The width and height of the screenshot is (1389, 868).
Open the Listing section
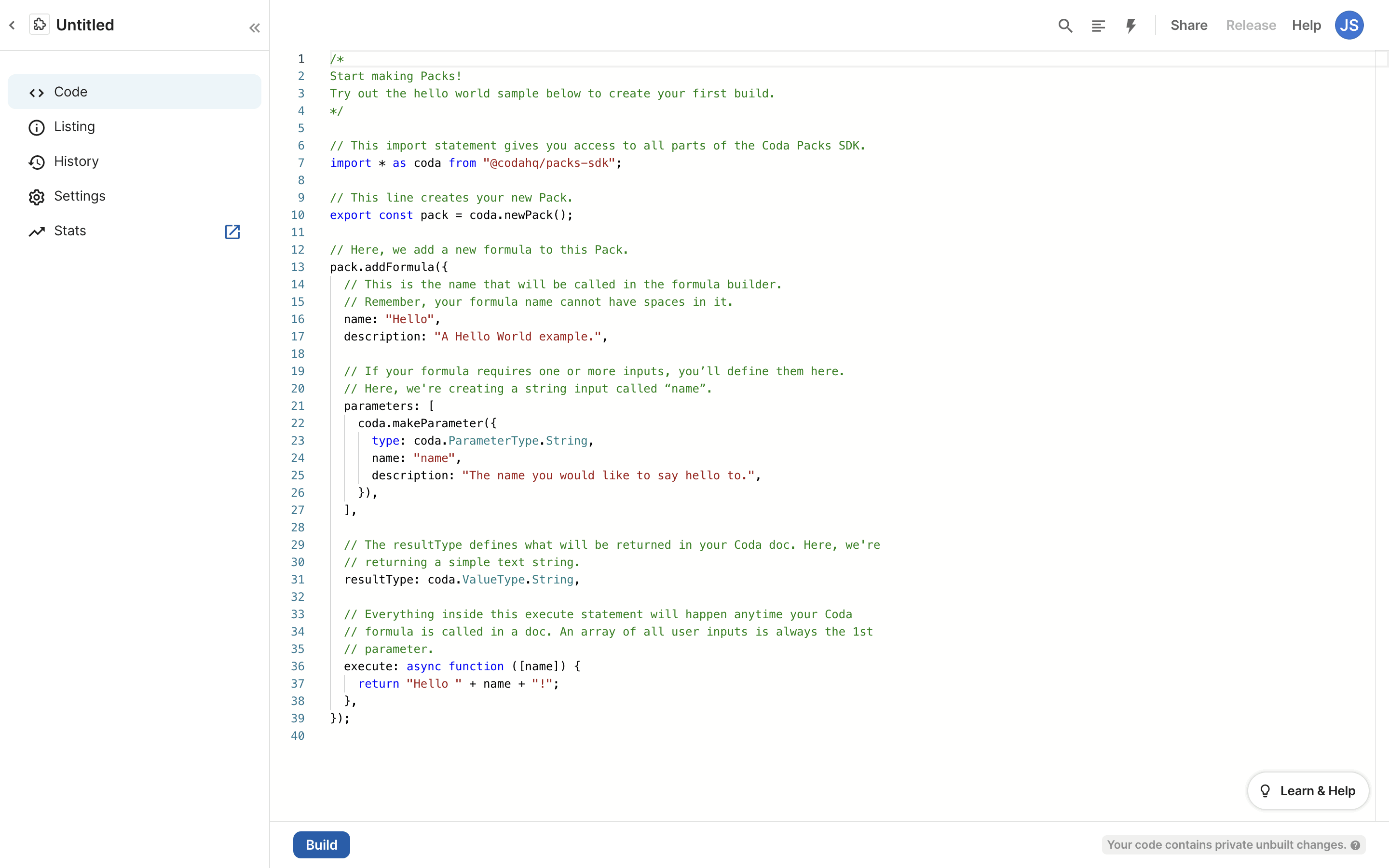[x=75, y=127]
